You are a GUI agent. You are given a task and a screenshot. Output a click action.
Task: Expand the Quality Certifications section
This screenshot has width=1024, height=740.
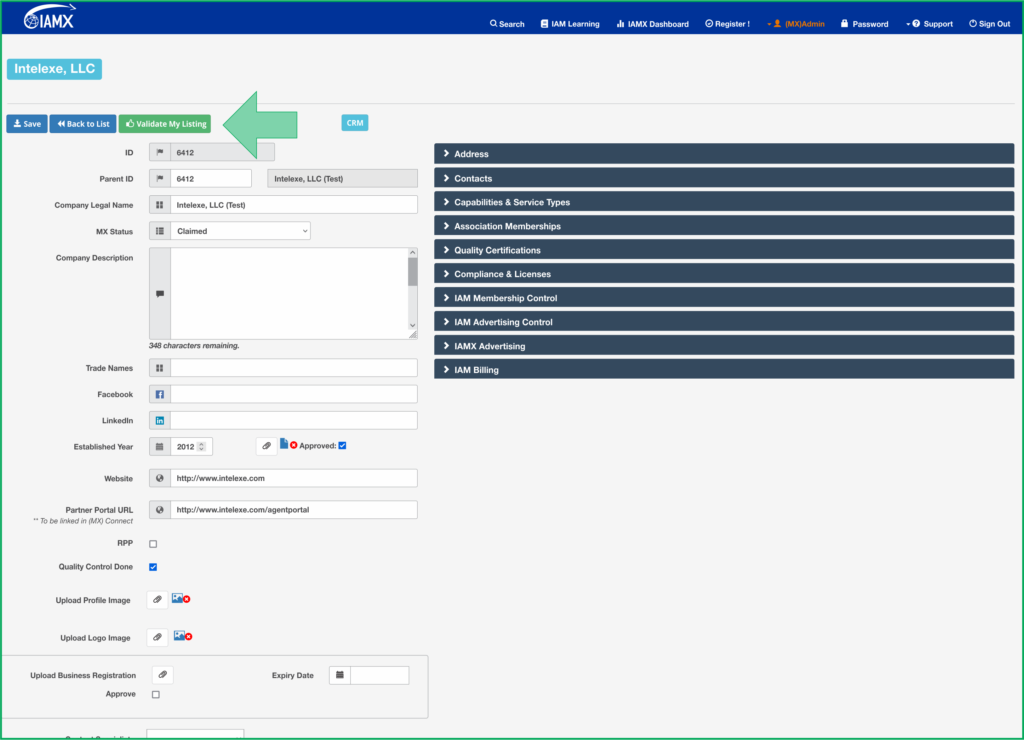pyautogui.click(x=724, y=249)
